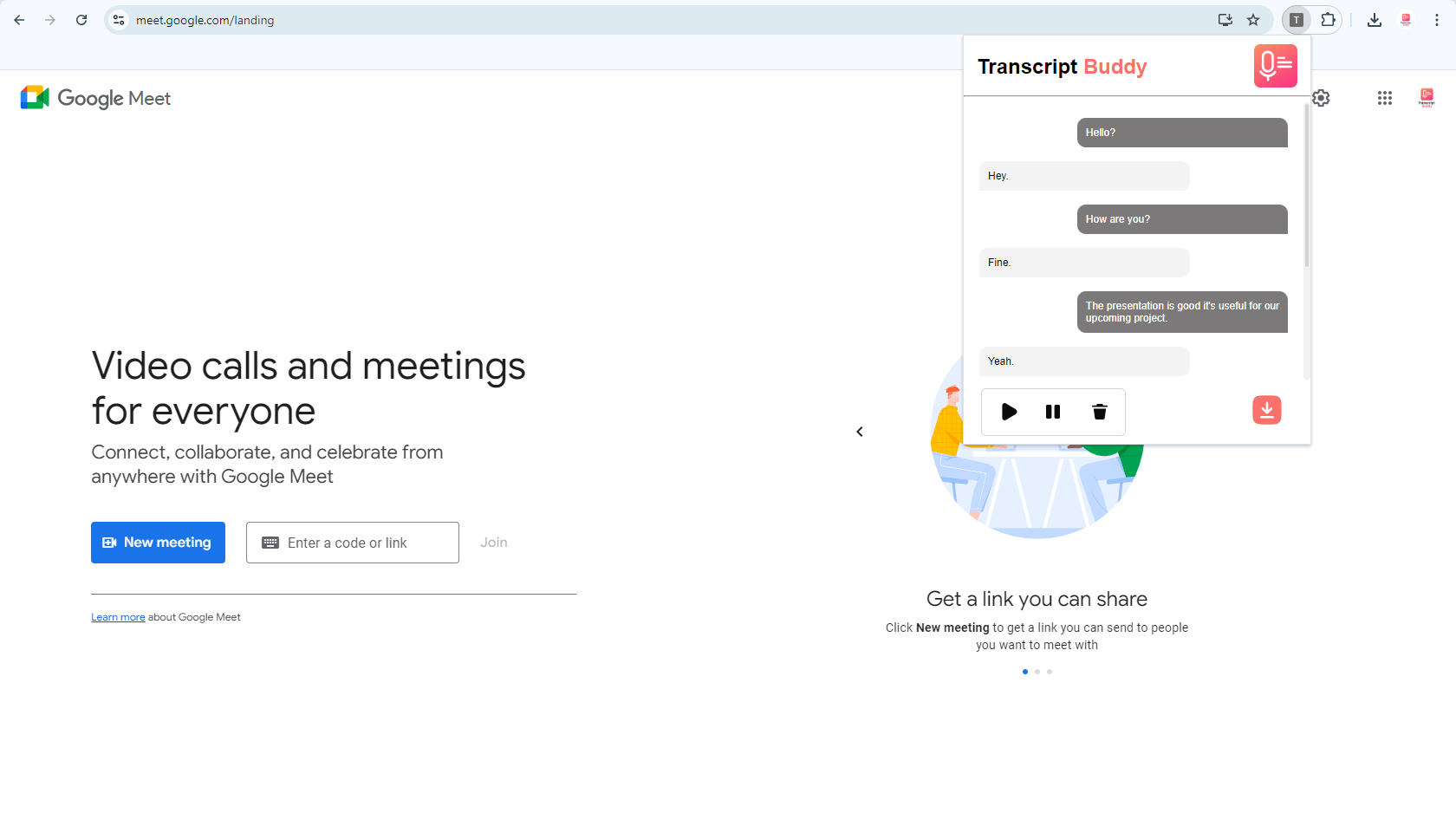Download transcript using red download button
The width and height of the screenshot is (1456, 839).
point(1266,410)
